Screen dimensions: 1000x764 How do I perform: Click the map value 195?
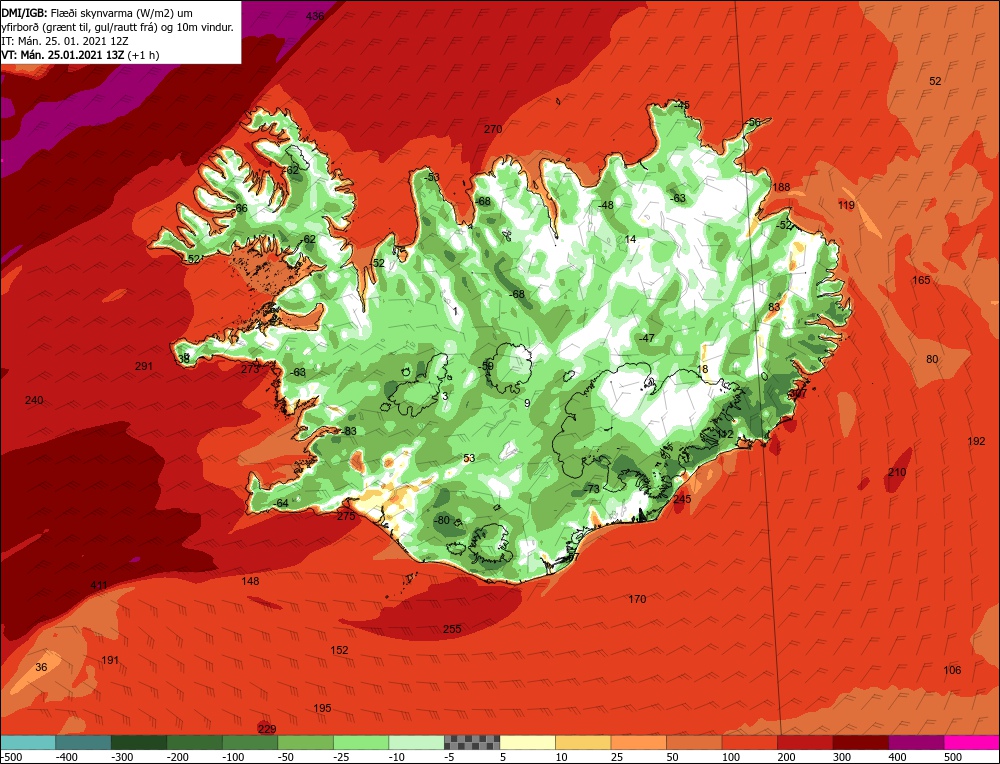pos(322,708)
